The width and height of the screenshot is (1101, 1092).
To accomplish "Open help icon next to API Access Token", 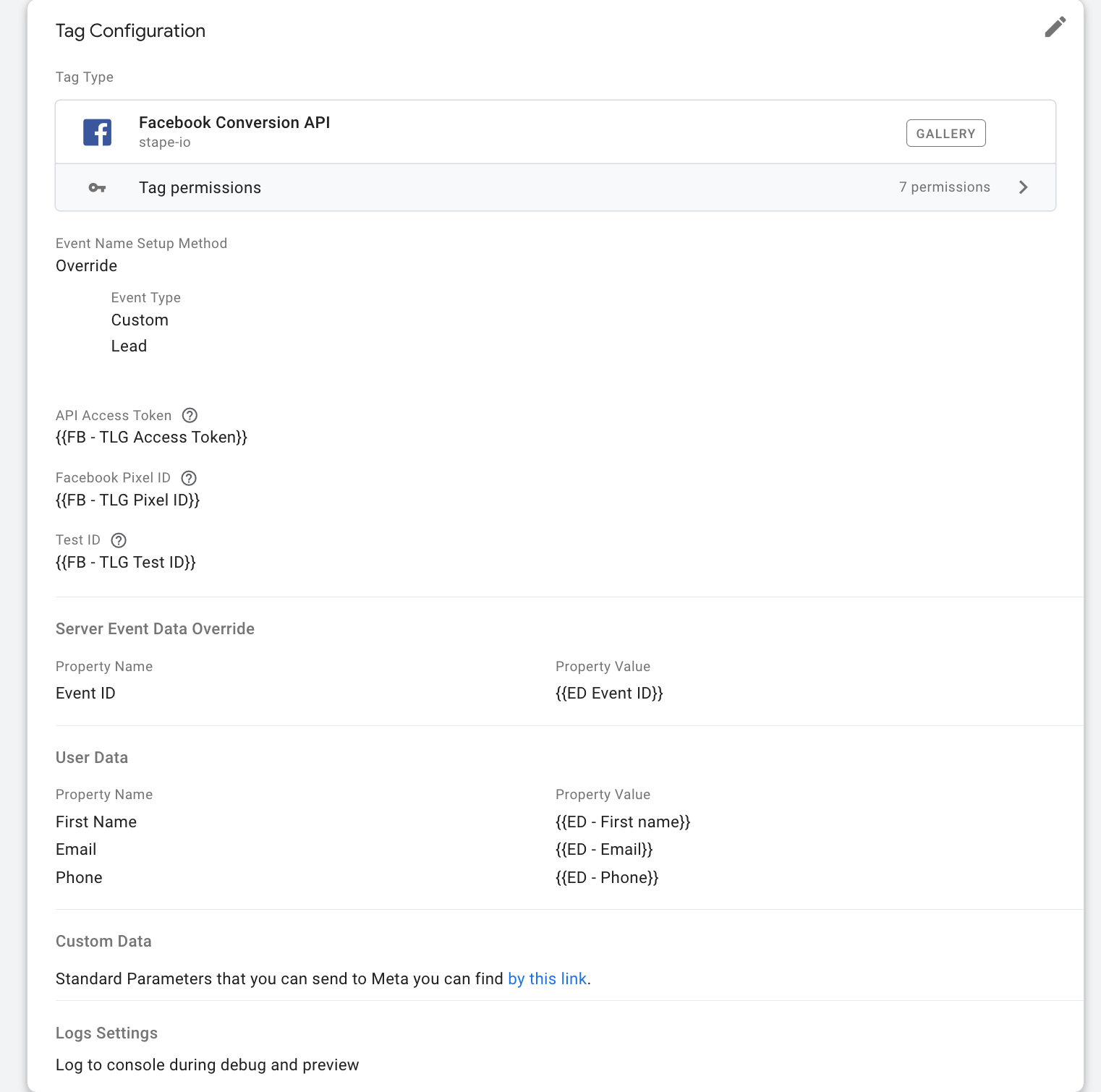I will pyautogui.click(x=190, y=415).
